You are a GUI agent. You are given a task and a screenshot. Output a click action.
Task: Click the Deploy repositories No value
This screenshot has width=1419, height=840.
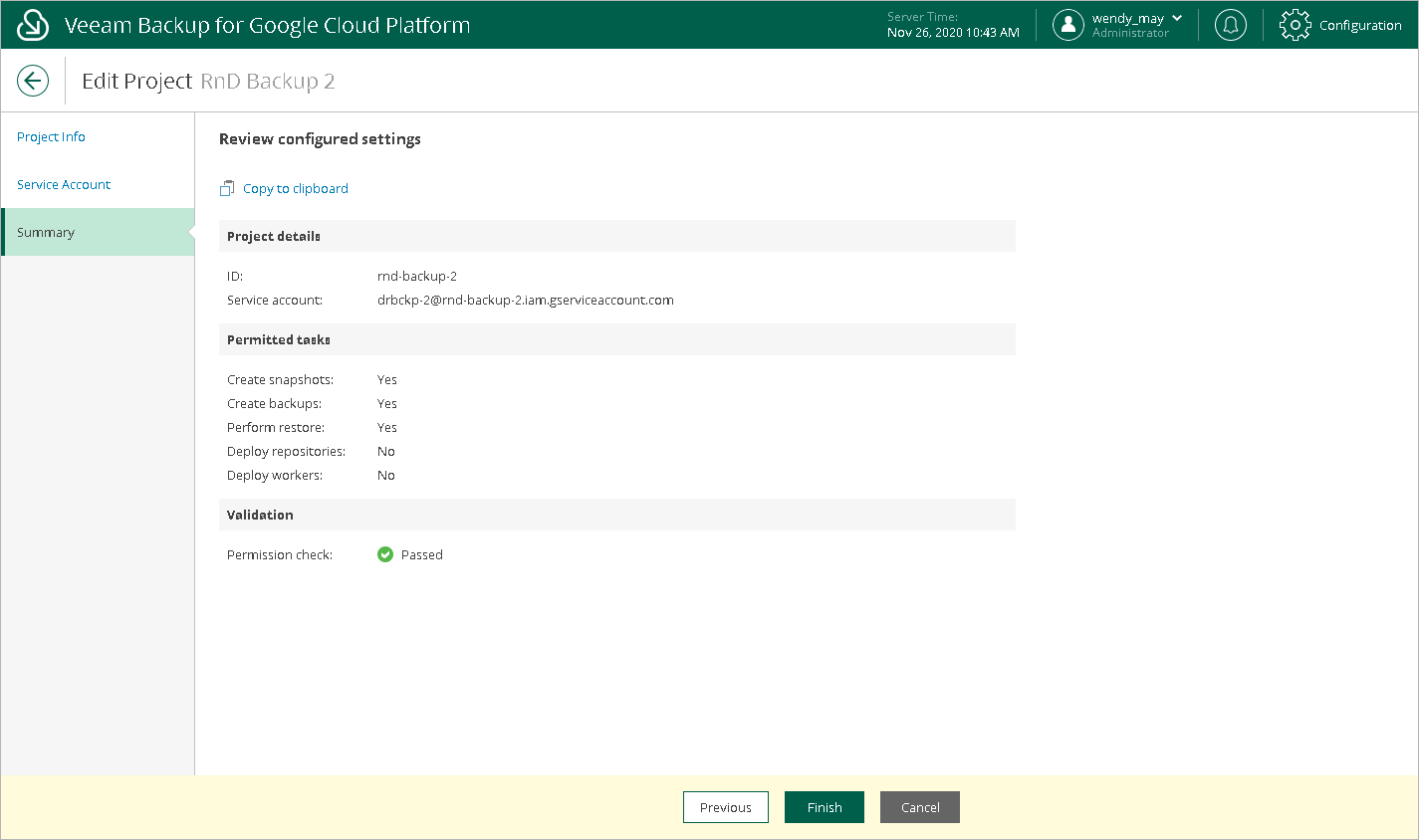point(386,451)
